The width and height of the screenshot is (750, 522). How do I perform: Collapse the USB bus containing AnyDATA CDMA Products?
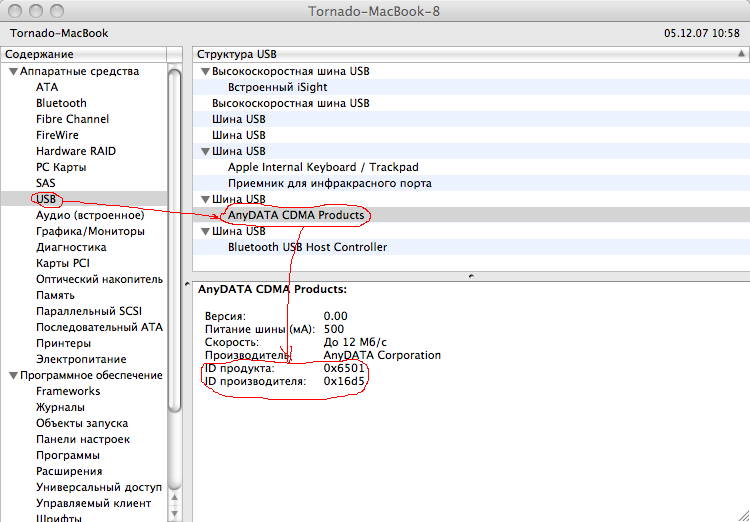pos(205,200)
